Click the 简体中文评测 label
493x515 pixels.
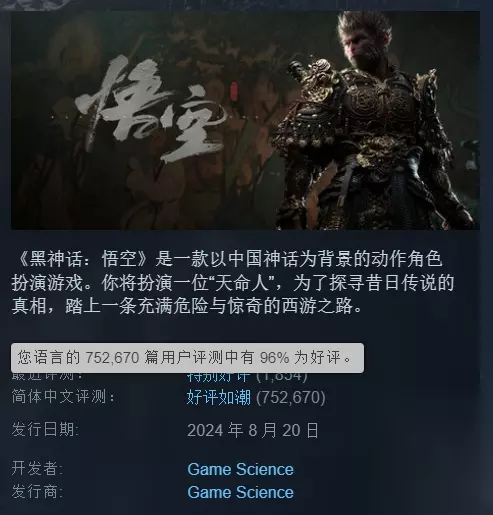[x=63, y=397]
